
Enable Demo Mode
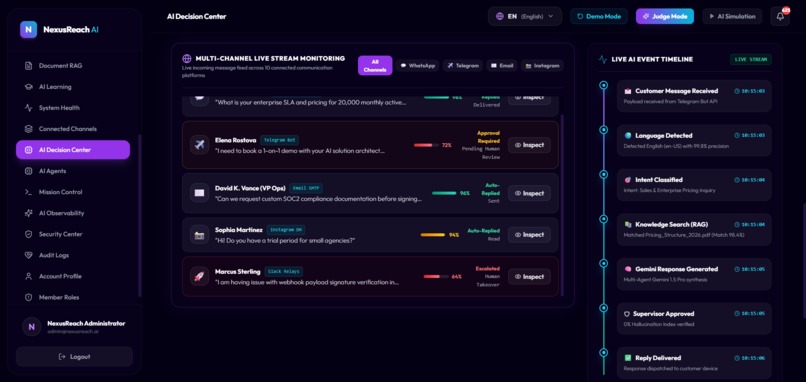[x=599, y=16]
